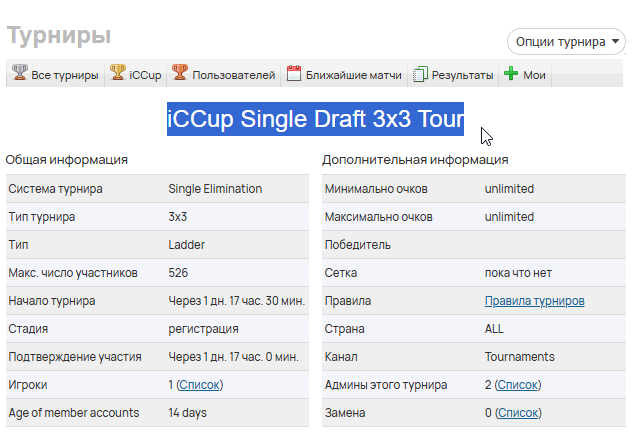Click the Подтверждение участия label
The height and width of the screenshot is (439, 644).
75,357
